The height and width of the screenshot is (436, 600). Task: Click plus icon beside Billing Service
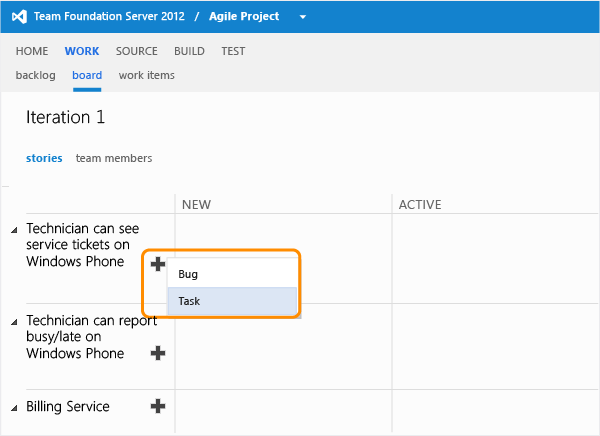click(158, 406)
